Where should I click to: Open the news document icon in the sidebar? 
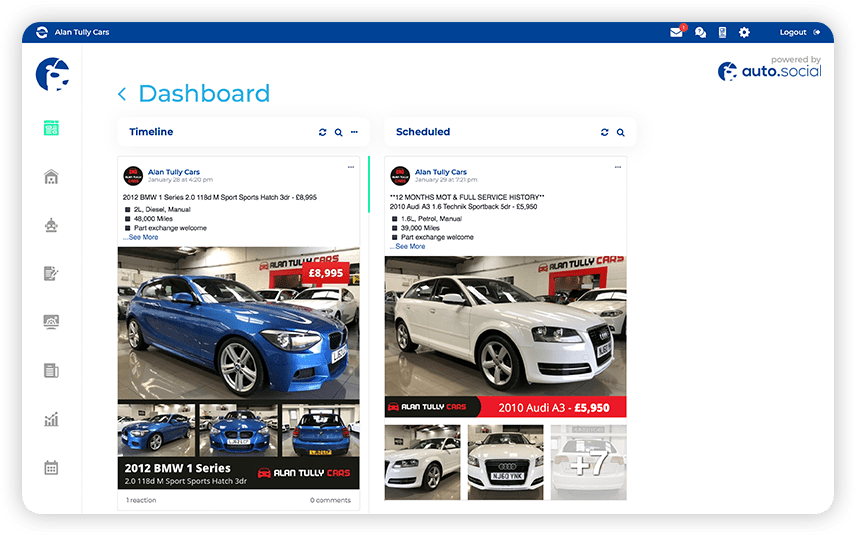pyautogui.click(x=51, y=371)
